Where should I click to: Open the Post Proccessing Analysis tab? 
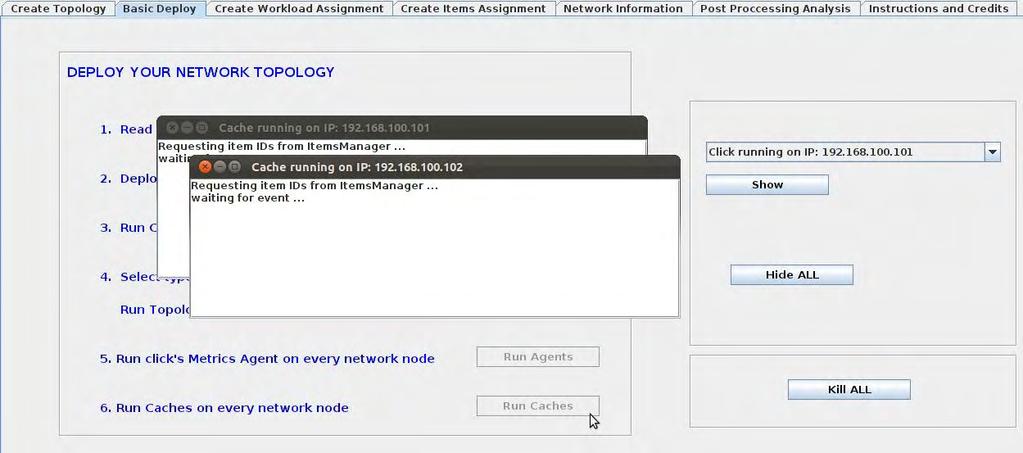(775, 8)
